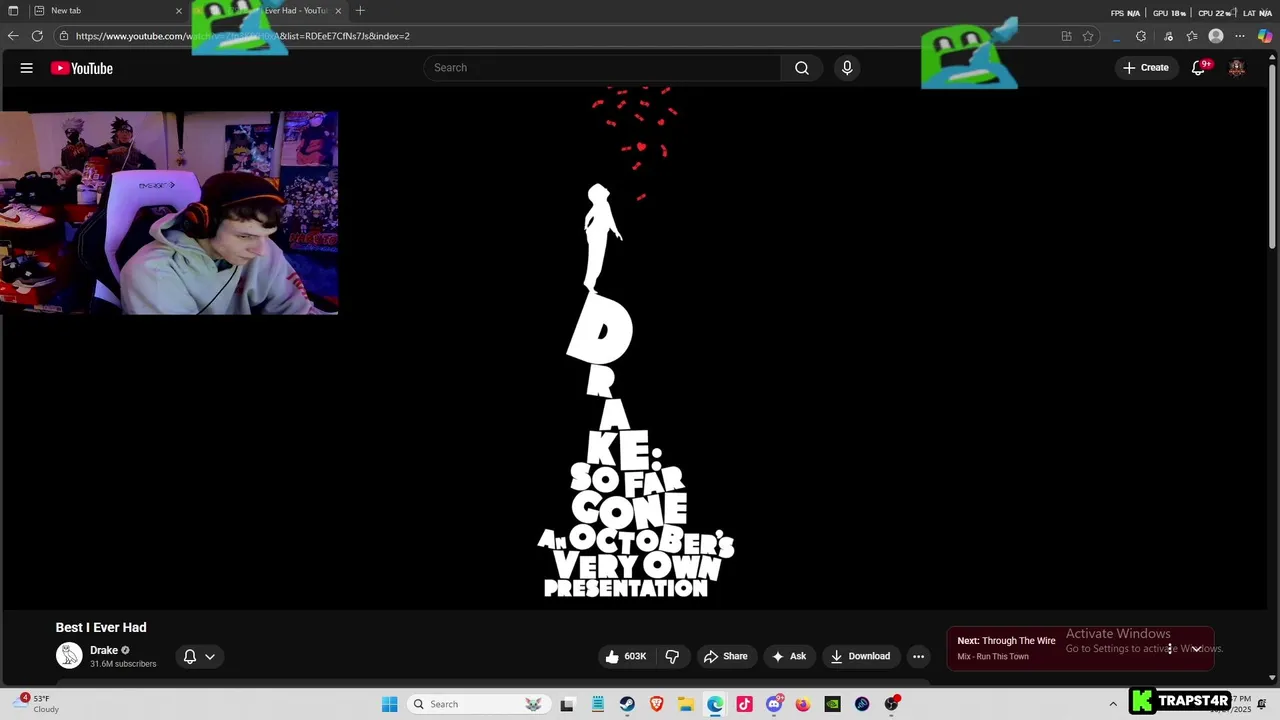1280x720 pixels.
Task: Open Firefox from taskbar
Action: (803, 704)
